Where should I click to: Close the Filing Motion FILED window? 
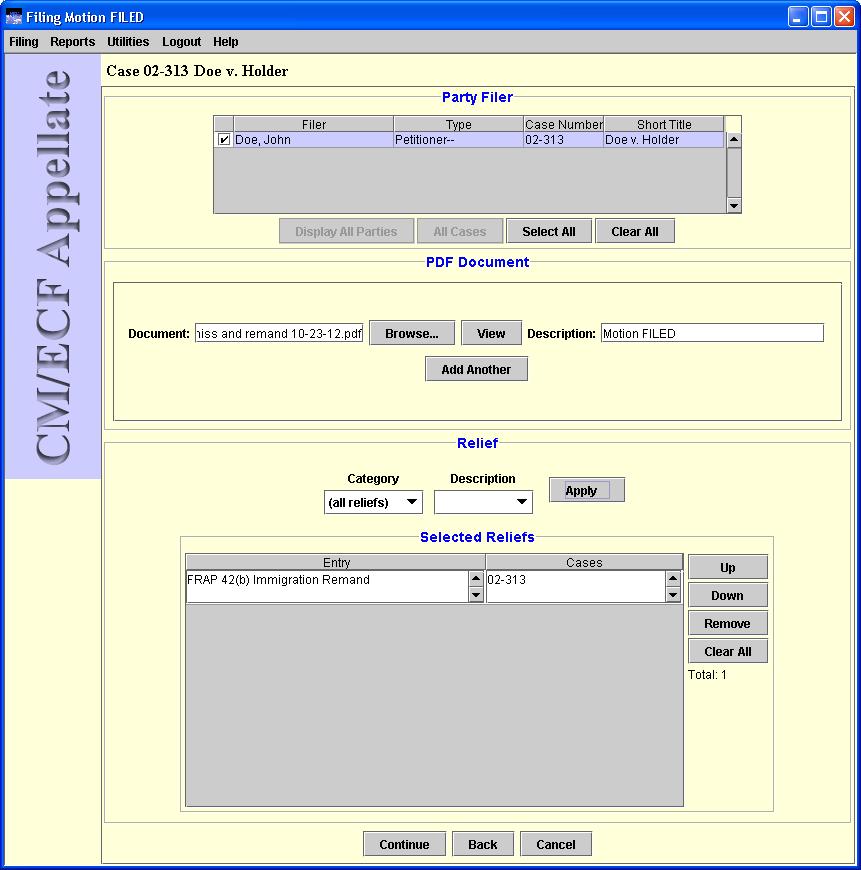(844, 17)
